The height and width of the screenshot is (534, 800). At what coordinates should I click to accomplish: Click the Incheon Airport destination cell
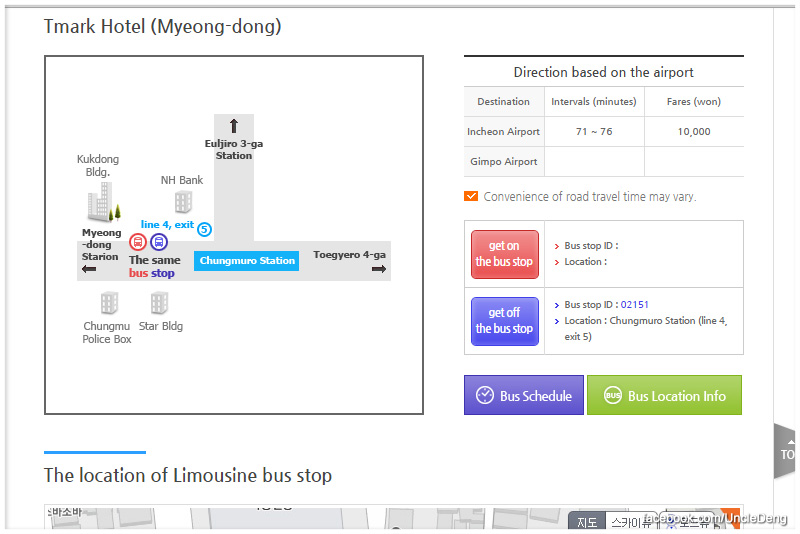503,132
